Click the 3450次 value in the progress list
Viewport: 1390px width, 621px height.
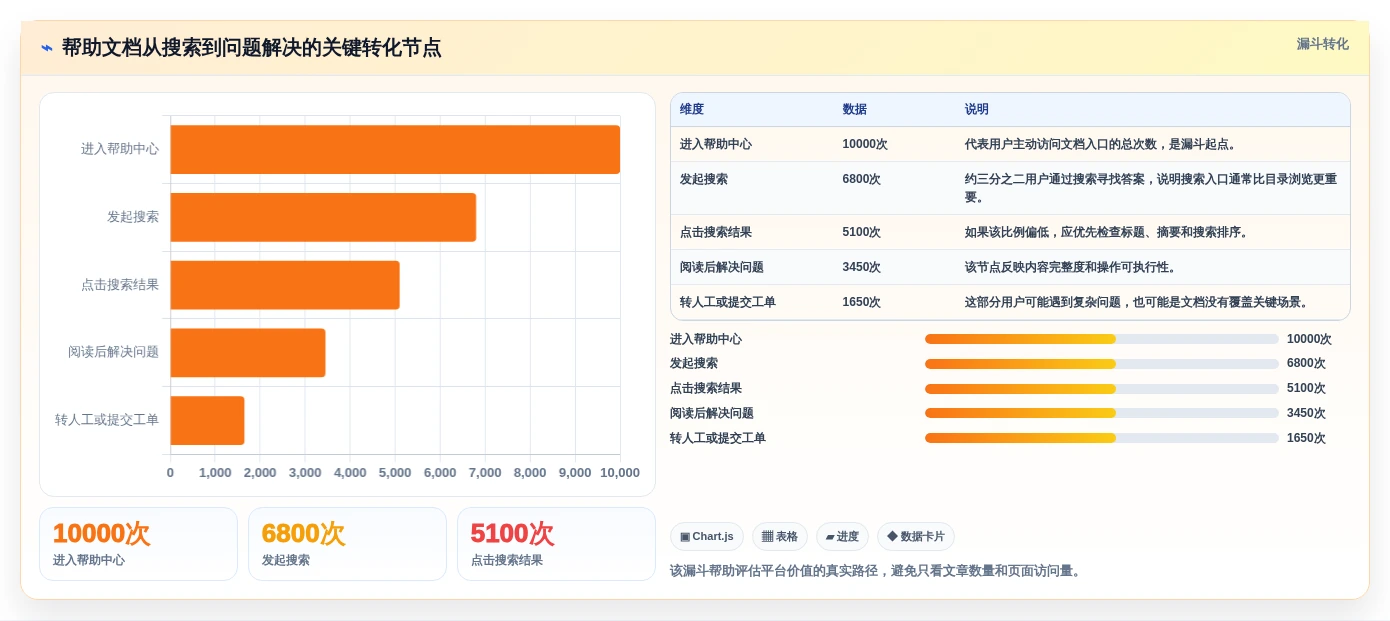[1306, 413]
